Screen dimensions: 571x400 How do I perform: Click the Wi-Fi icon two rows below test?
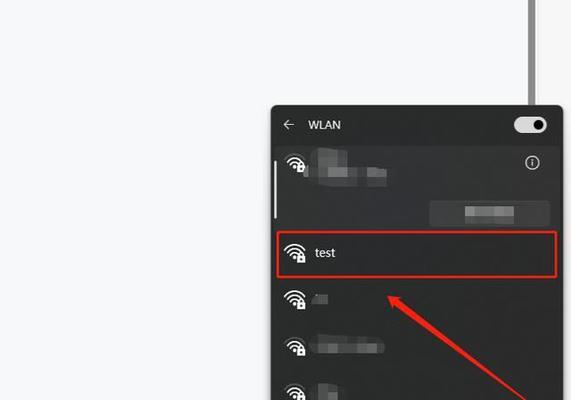pos(295,346)
